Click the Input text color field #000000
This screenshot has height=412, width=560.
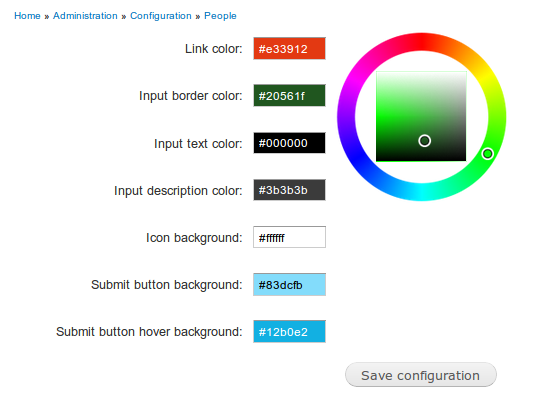coord(289,143)
